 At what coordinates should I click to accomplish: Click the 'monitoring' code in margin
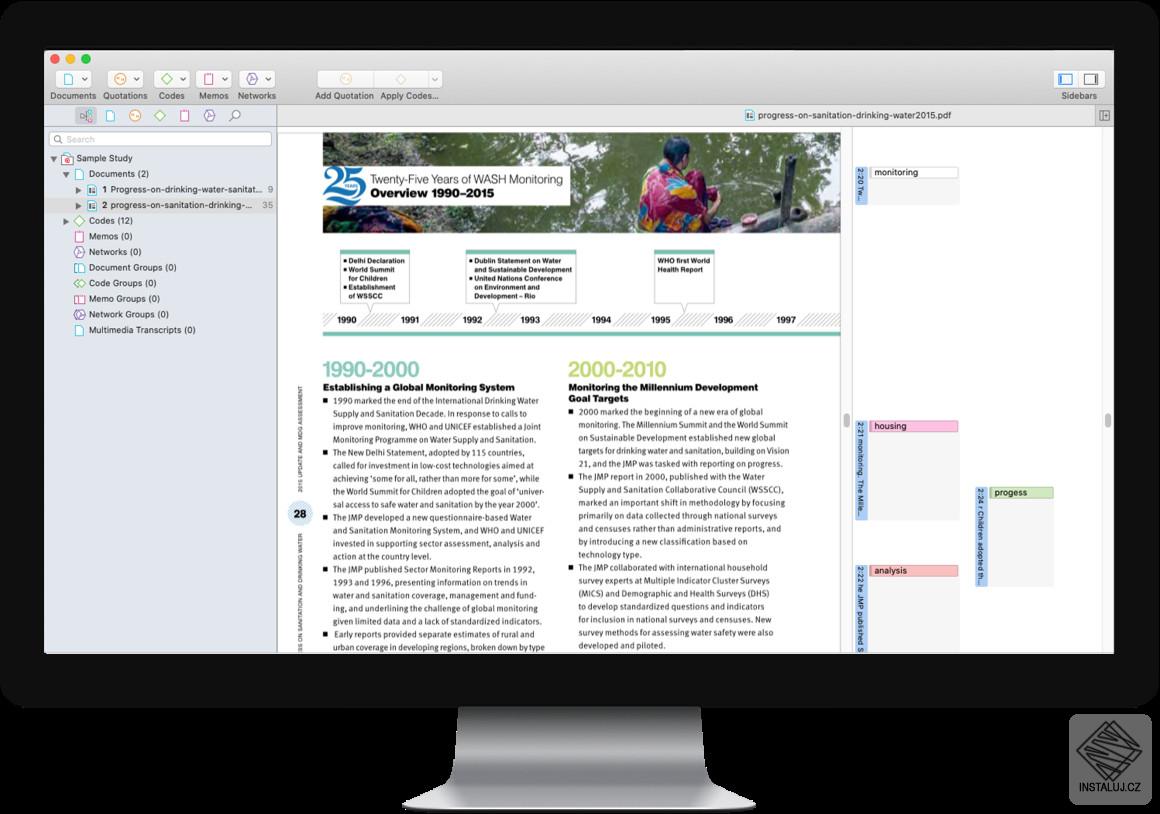pos(914,172)
